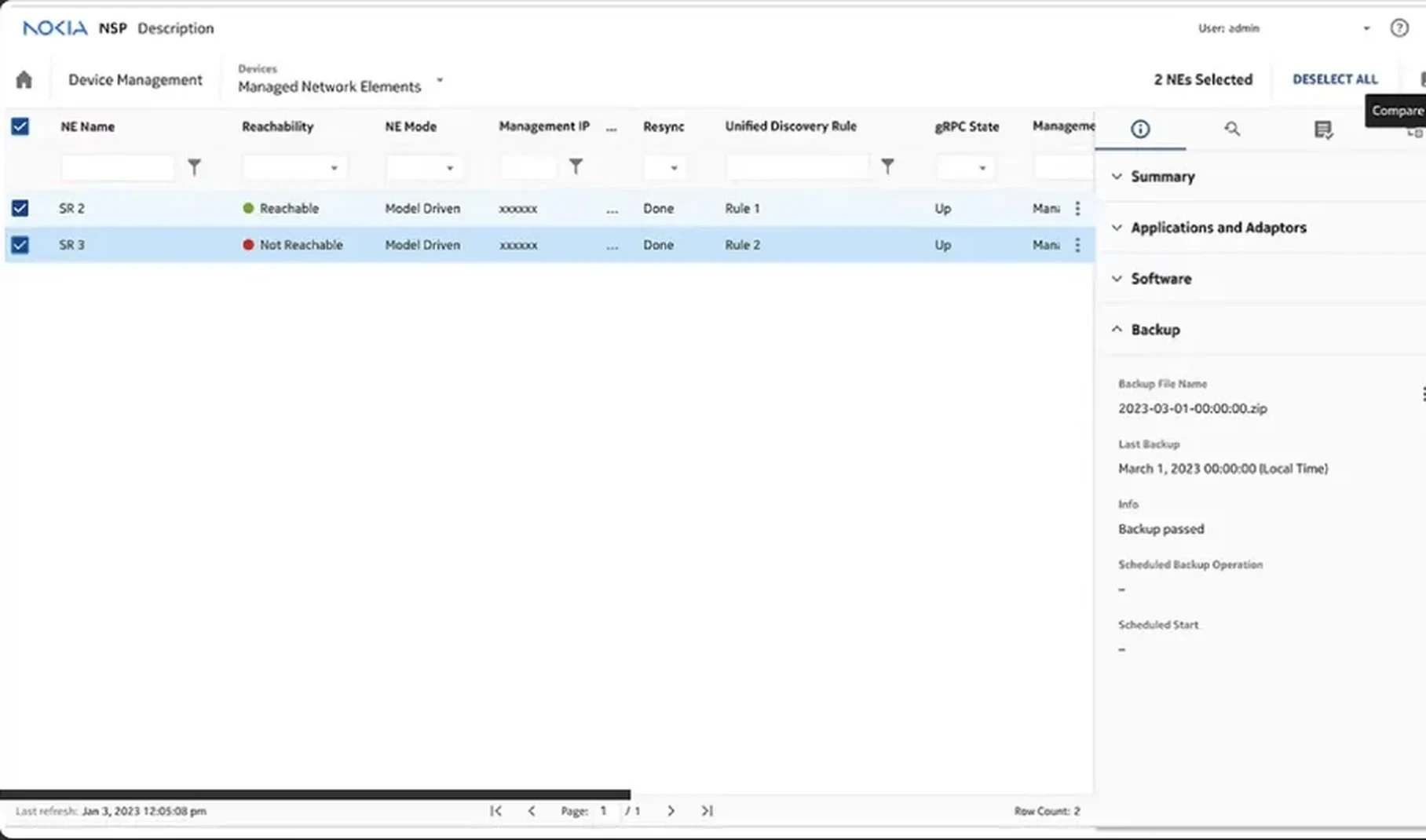1426x840 pixels.
Task: Open the NE Name filter icon
Action: (194, 166)
